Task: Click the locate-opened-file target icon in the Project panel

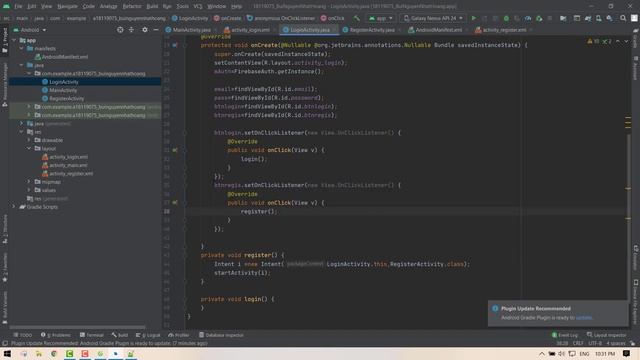Action: (120, 30)
